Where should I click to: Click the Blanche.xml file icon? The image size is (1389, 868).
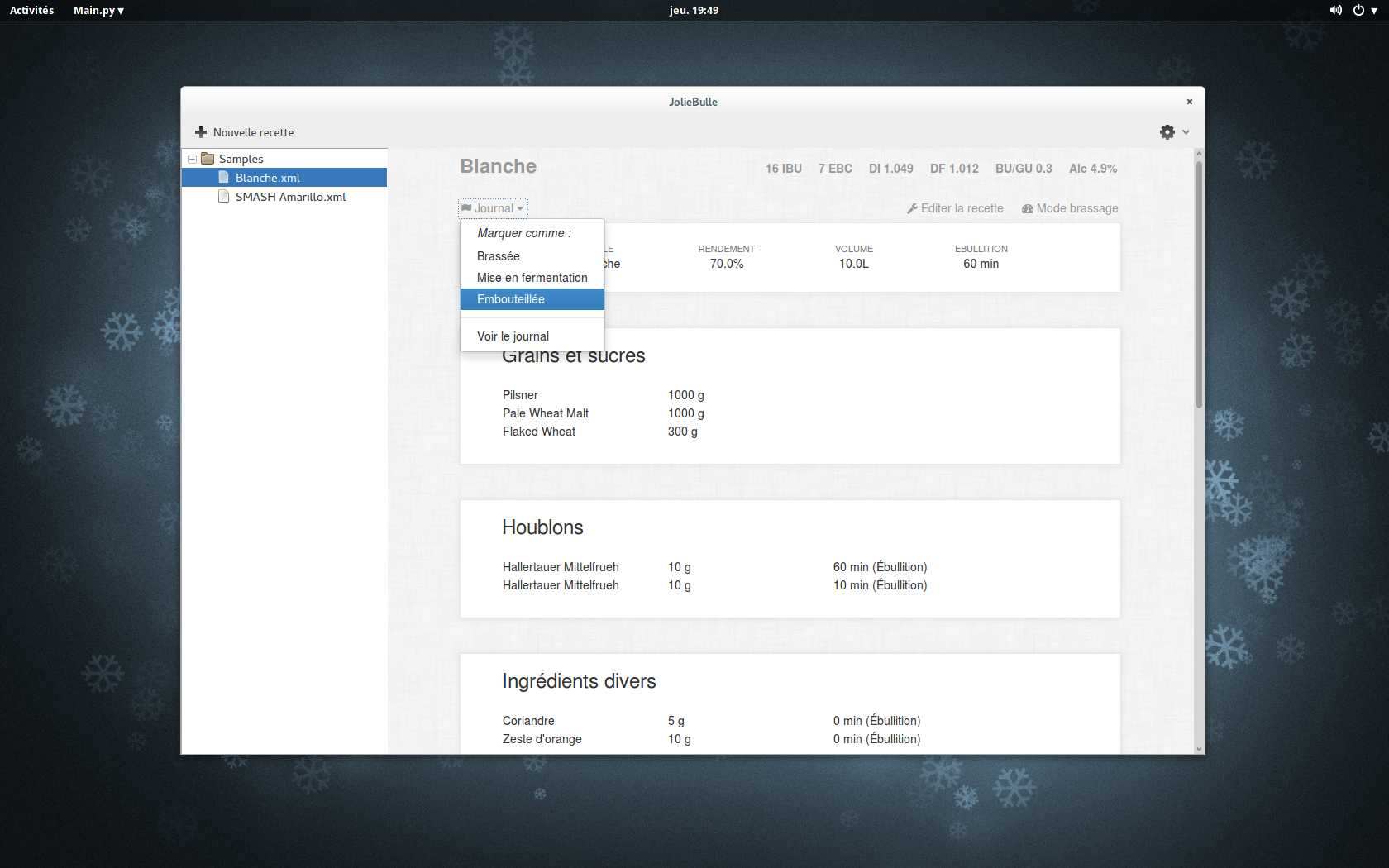pyautogui.click(x=223, y=178)
